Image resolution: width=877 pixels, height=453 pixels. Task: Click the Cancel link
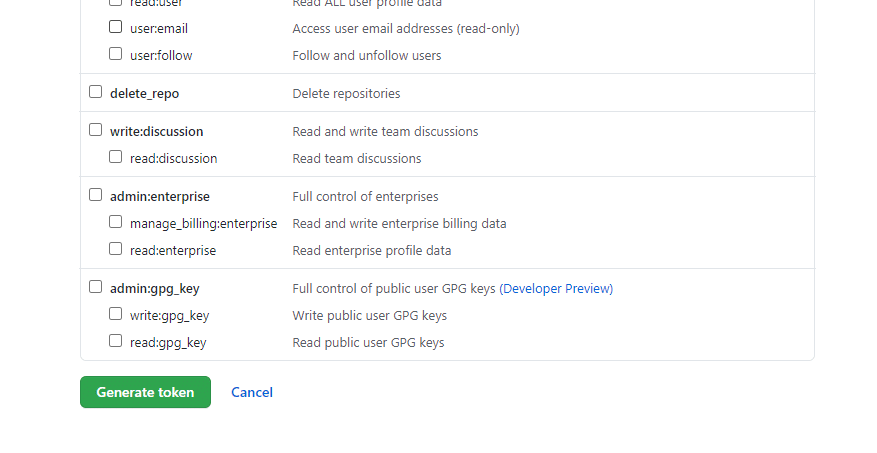click(x=252, y=393)
